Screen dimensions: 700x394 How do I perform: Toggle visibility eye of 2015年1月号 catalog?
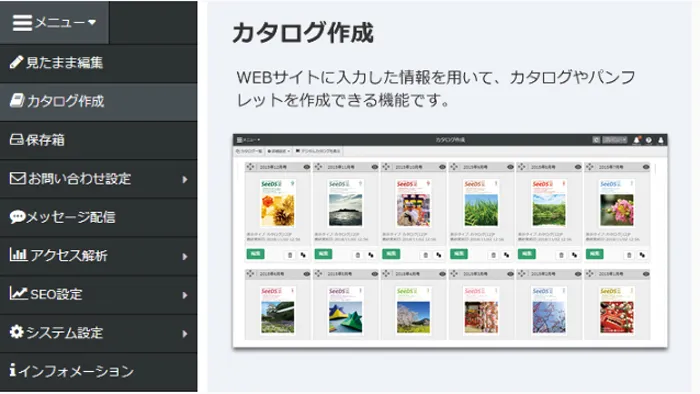pos(646,274)
